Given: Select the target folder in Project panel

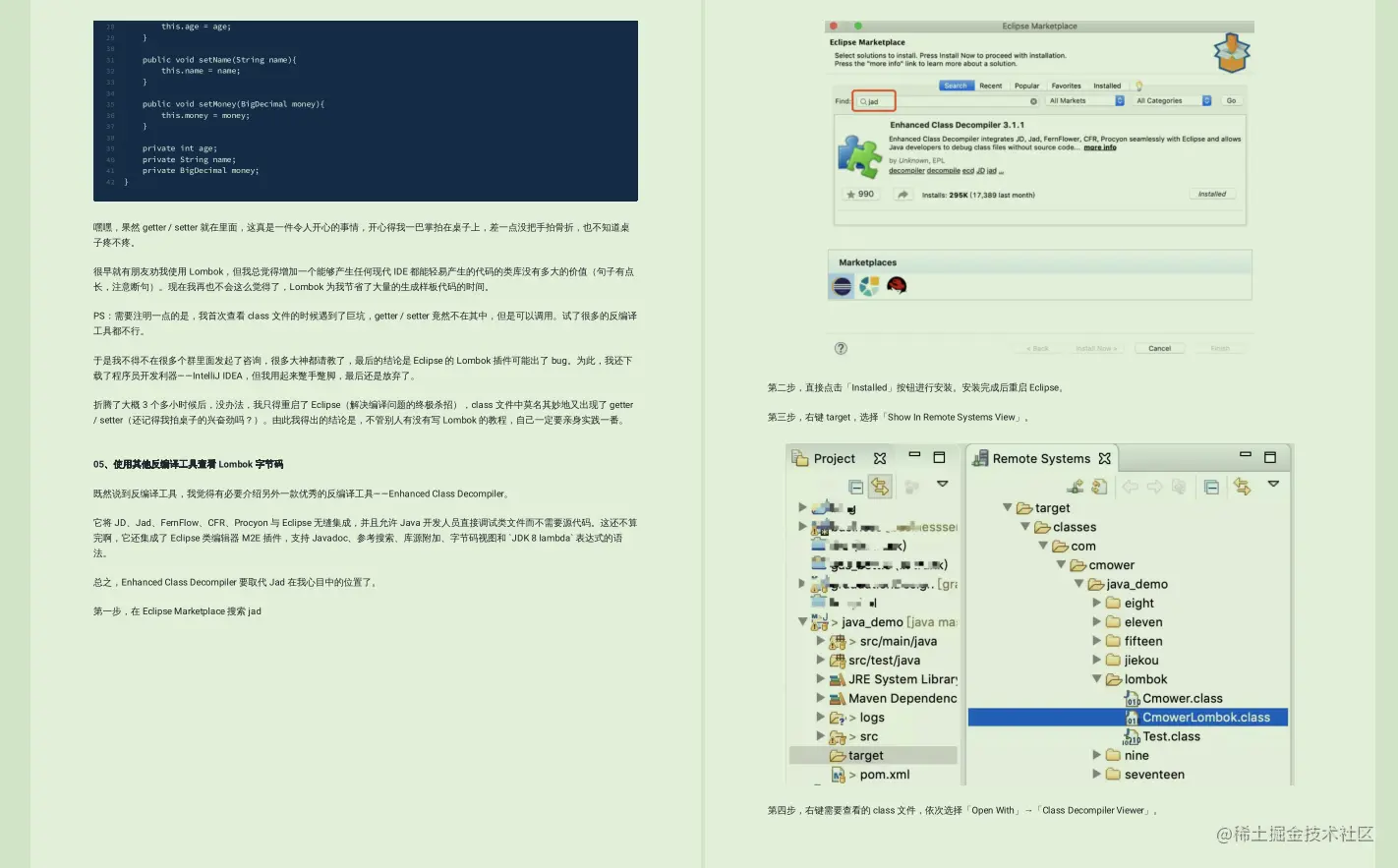Looking at the screenshot, I should 873,756.
